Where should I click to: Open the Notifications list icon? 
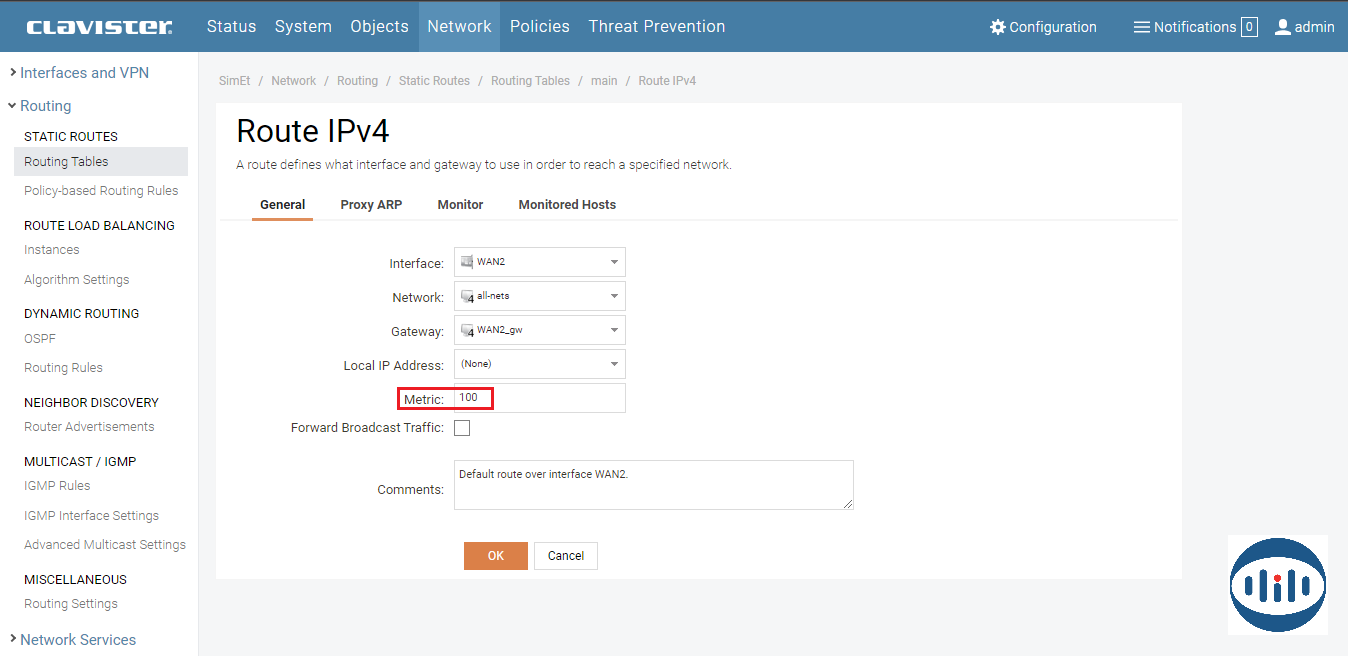tap(1141, 27)
